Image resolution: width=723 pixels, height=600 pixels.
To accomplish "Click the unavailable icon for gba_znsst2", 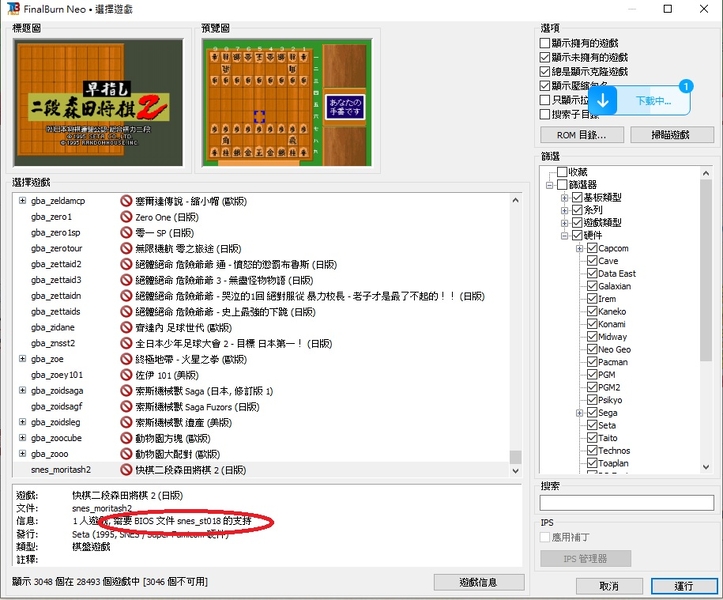I will 126,343.
